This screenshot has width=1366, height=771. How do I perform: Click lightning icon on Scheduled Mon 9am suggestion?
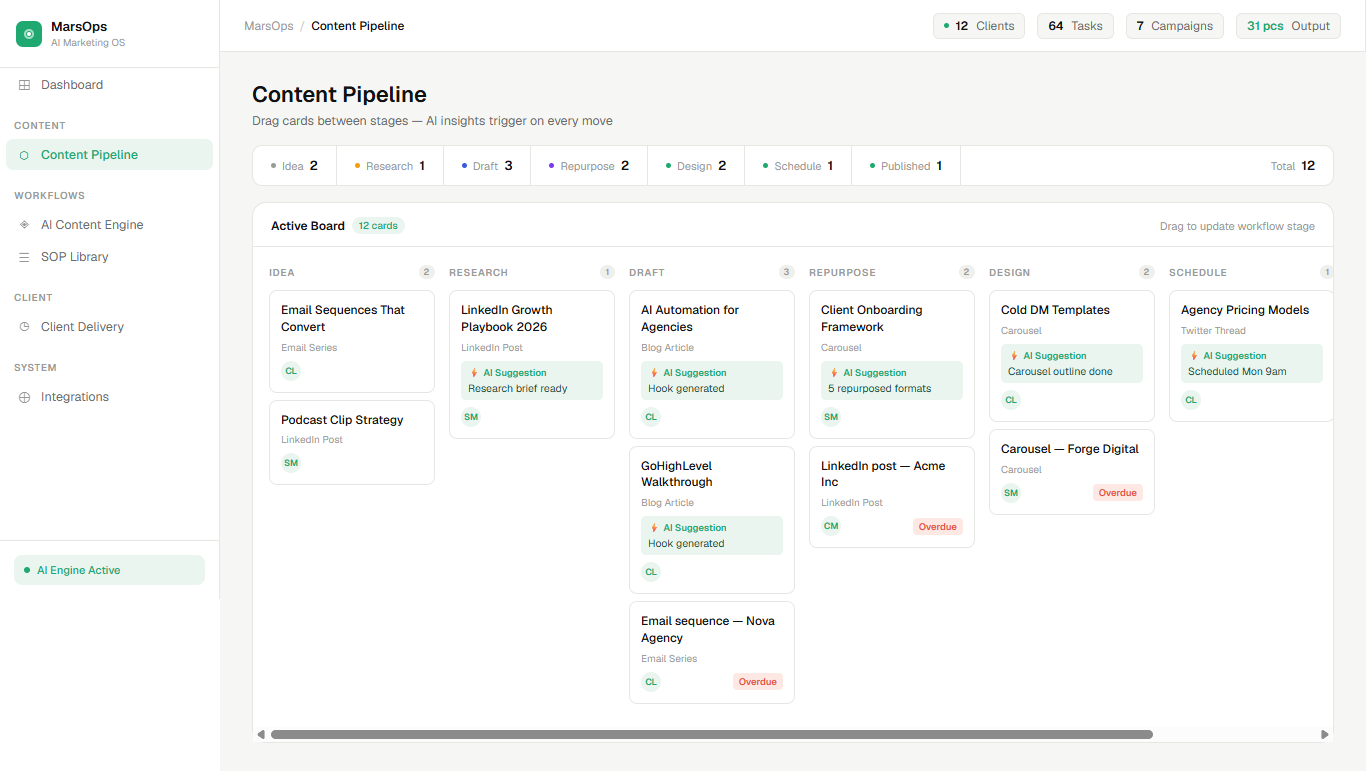pos(1194,356)
